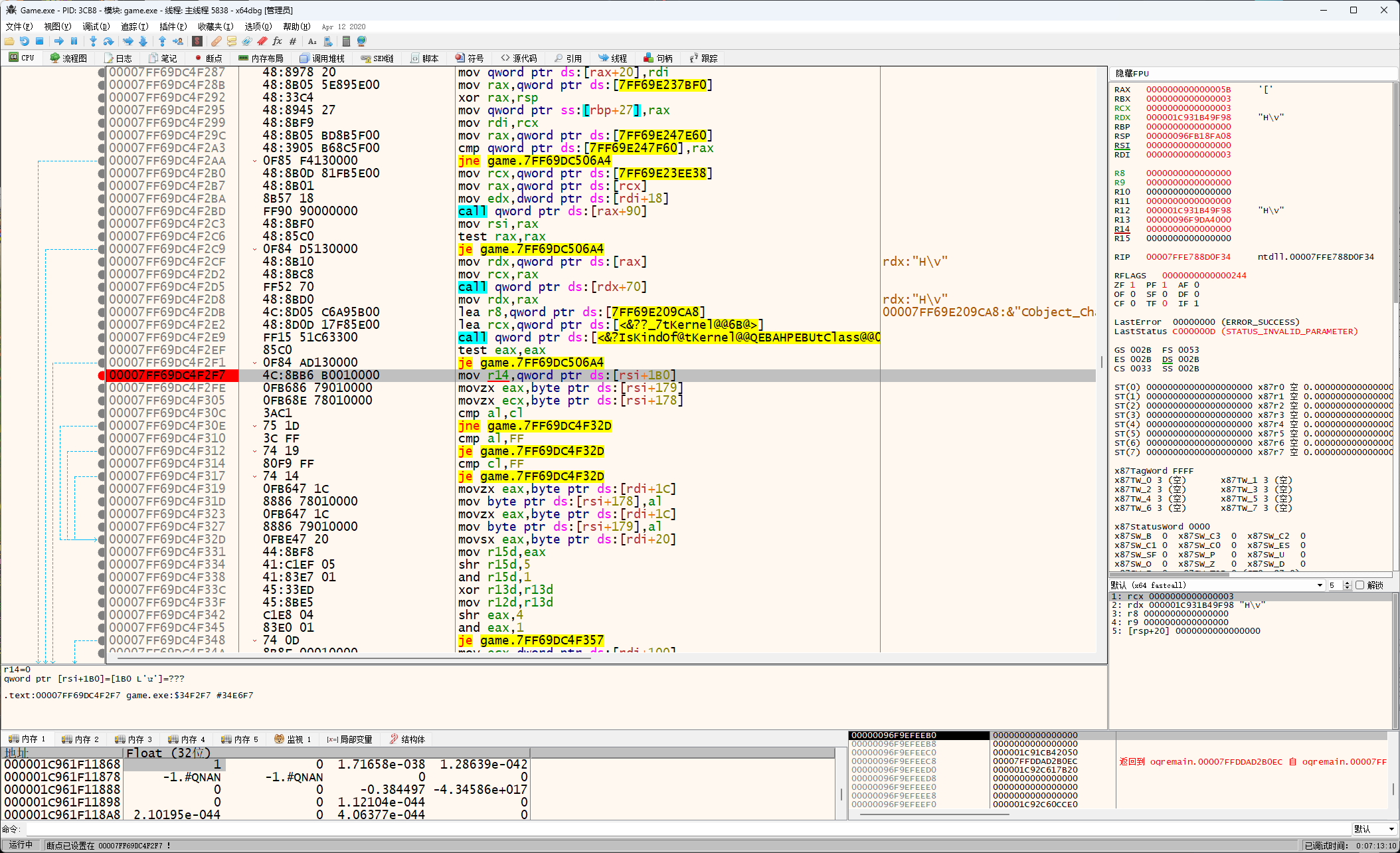This screenshot has width=1400, height=853.
Task: Click the Step over arrow icon
Action: coord(108,41)
